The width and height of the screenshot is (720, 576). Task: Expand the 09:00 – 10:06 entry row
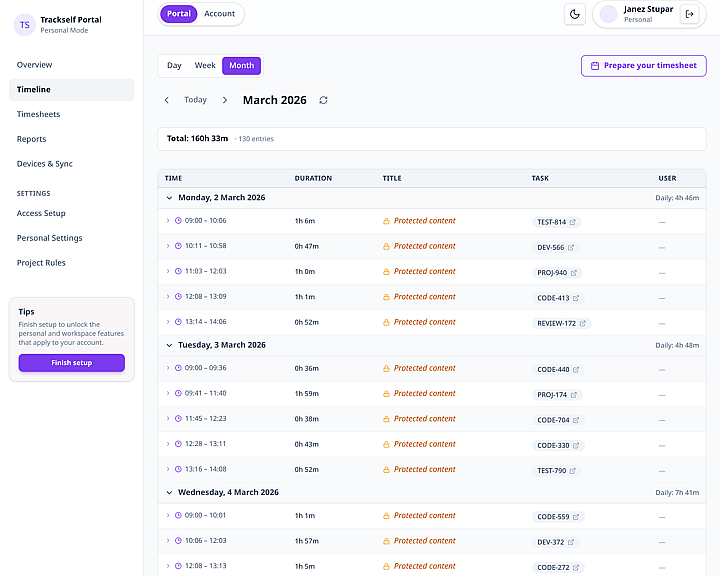click(168, 220)
